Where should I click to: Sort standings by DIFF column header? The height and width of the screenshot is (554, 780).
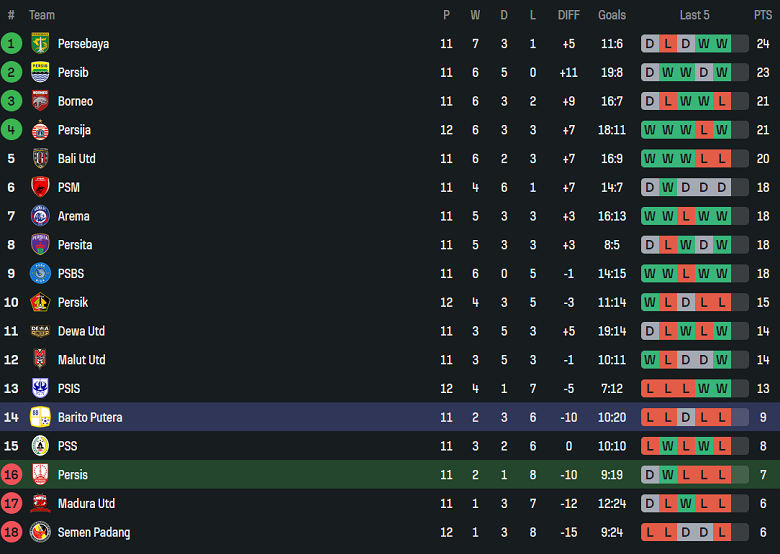tap(568, 15)
